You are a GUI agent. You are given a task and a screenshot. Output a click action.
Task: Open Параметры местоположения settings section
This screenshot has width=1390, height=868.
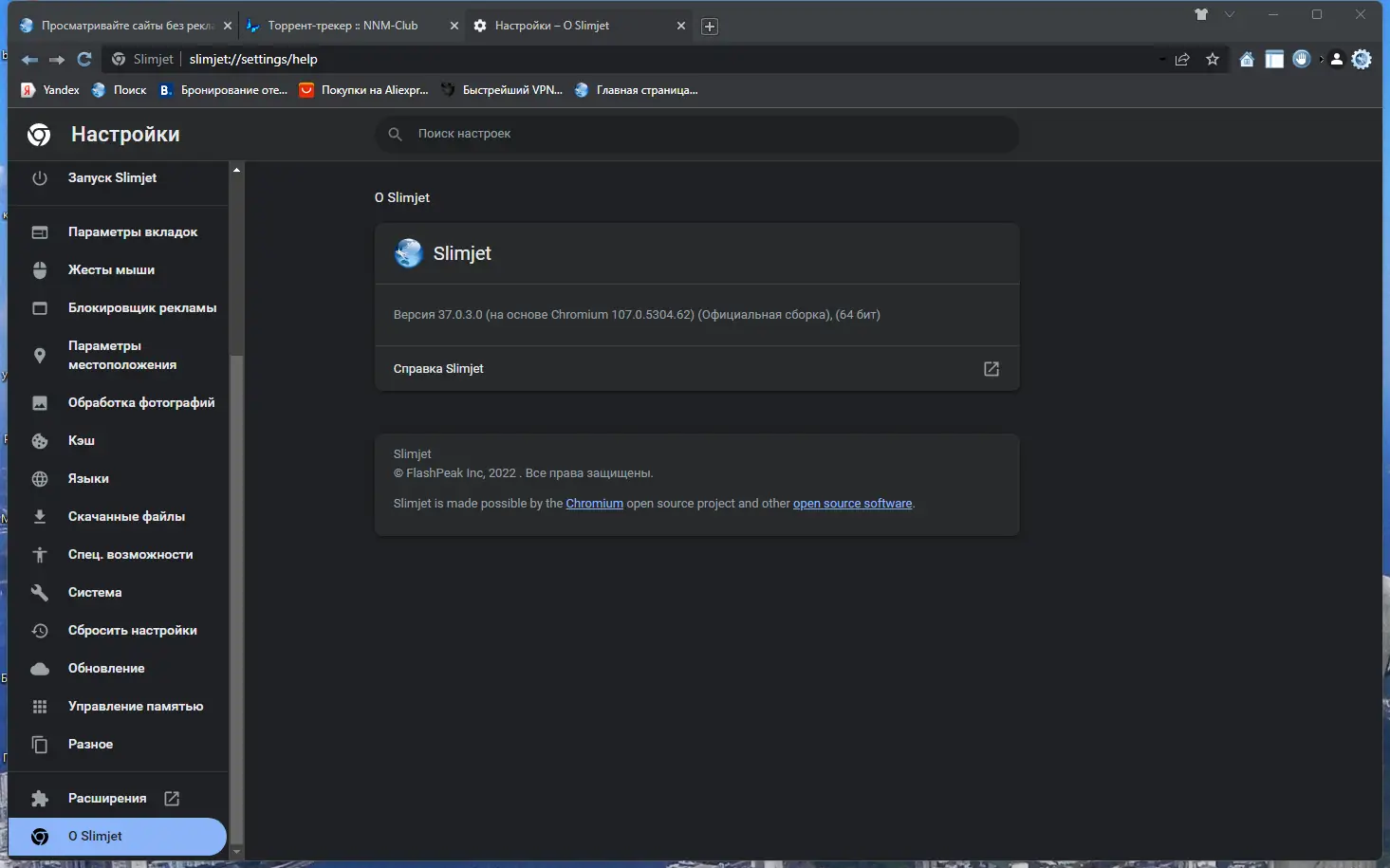[x=119, y=356]
